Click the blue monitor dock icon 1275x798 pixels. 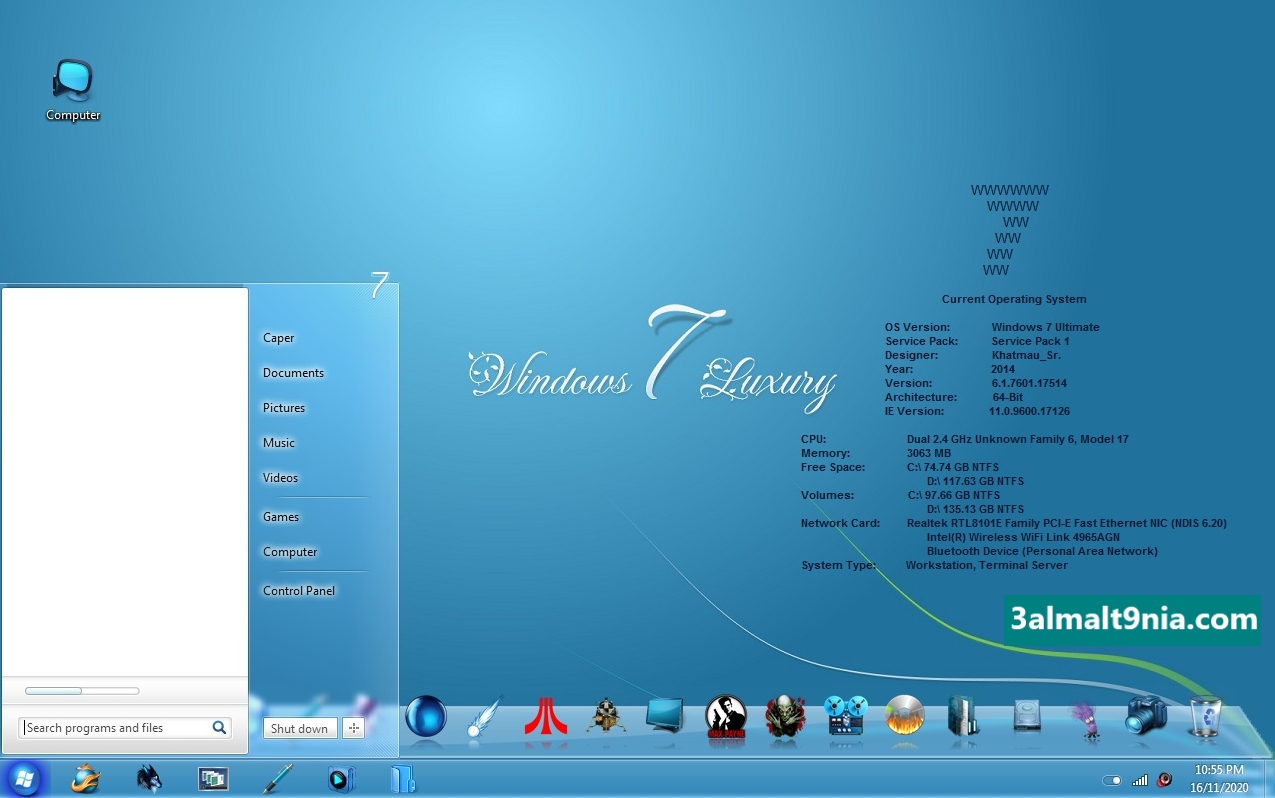tap(665, 716)
